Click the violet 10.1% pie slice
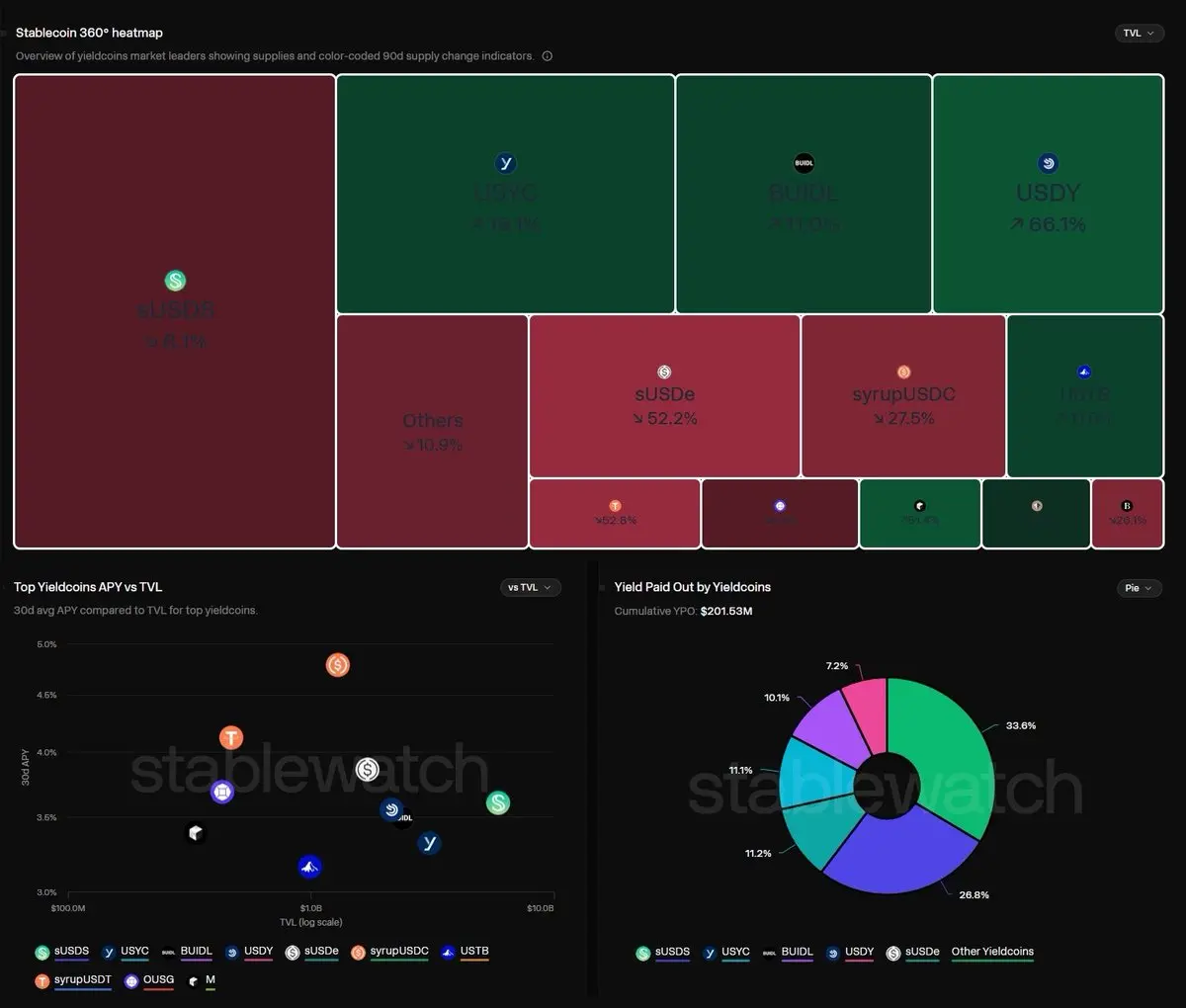This screenshot has height=1008, width=1186. (832, 724)
